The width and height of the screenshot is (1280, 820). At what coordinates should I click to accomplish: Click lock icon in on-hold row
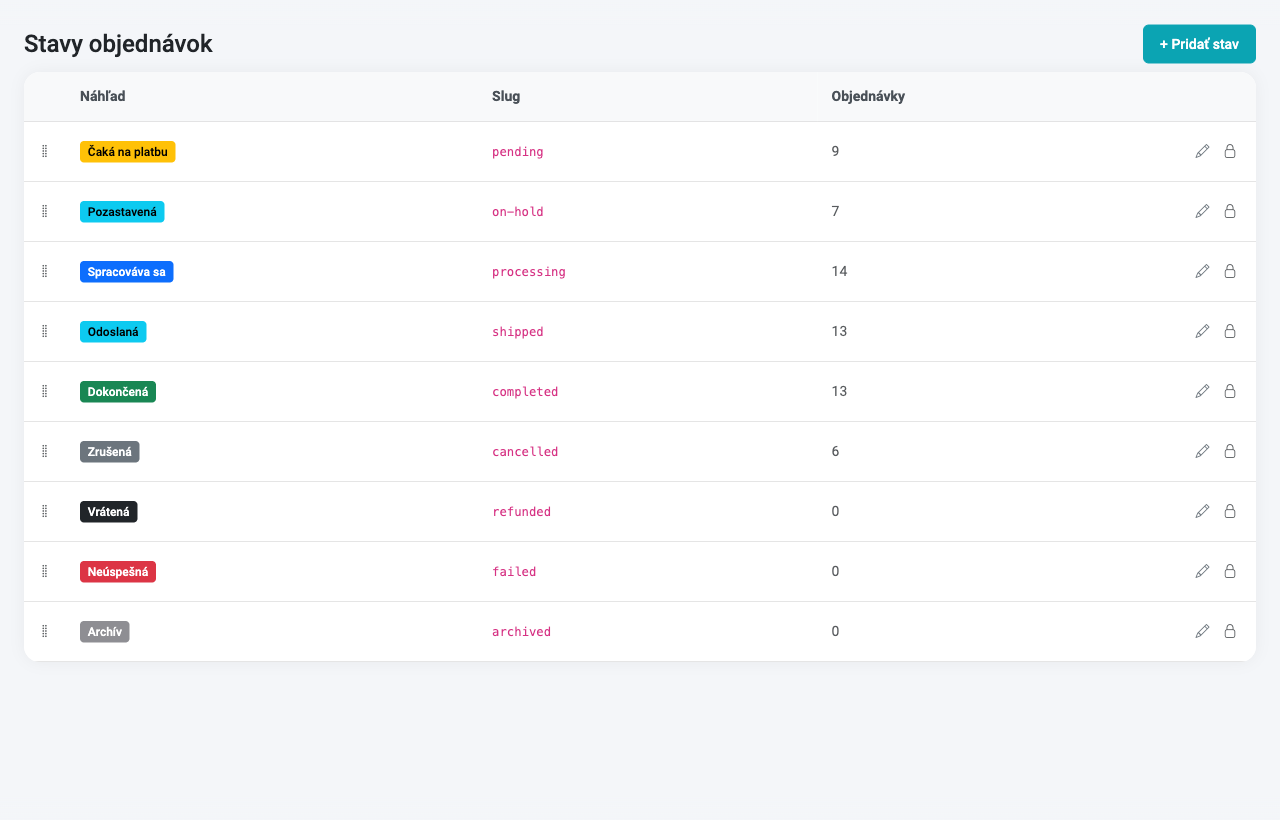tap(1230, 211)
